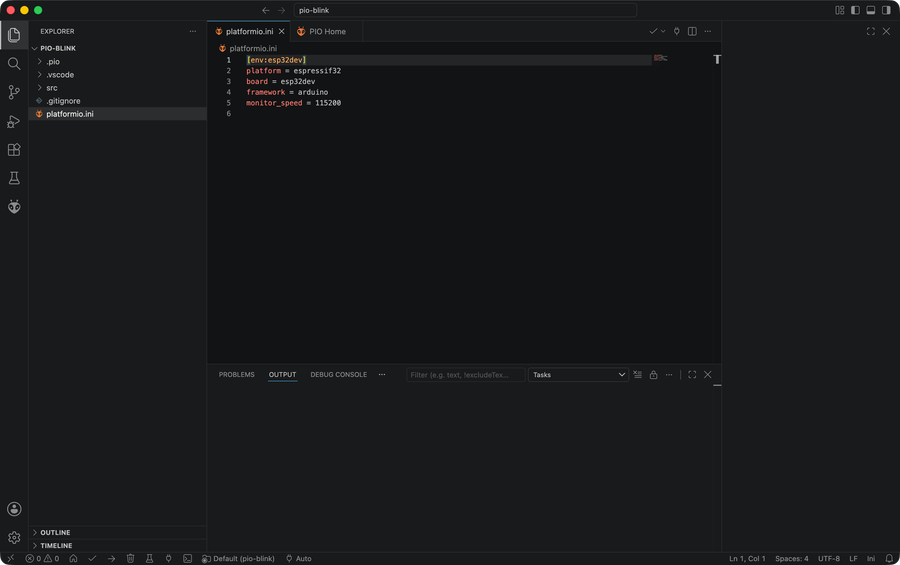
Task: Open the Run and Debug view
Action: [x=14, y=121]
